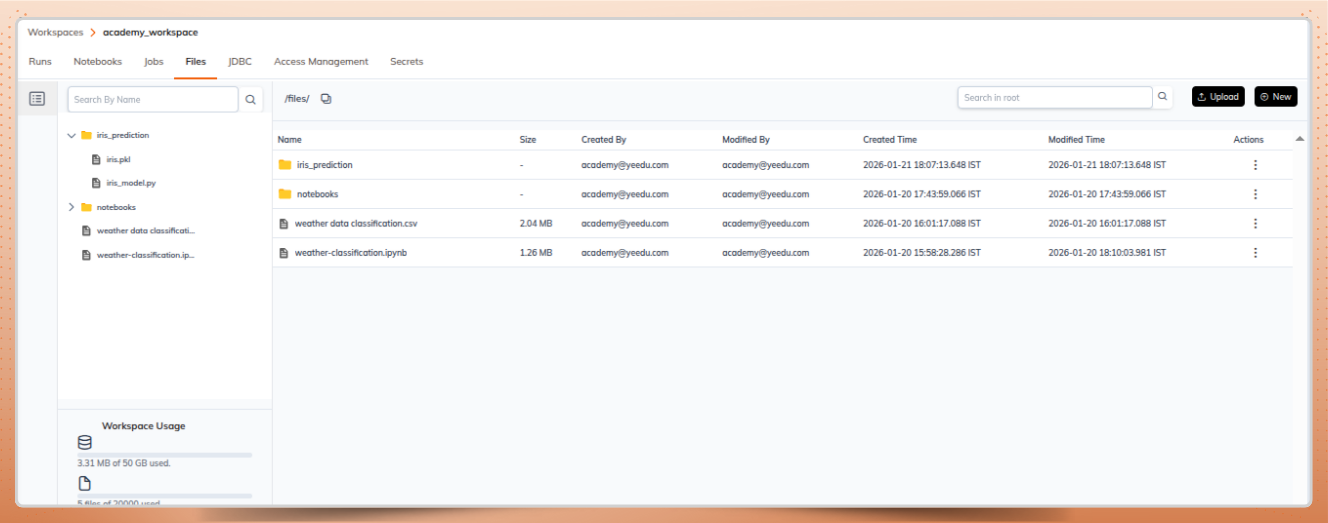
Task: Click the iris_prediction folder icon in table
Action: [285, 165]
